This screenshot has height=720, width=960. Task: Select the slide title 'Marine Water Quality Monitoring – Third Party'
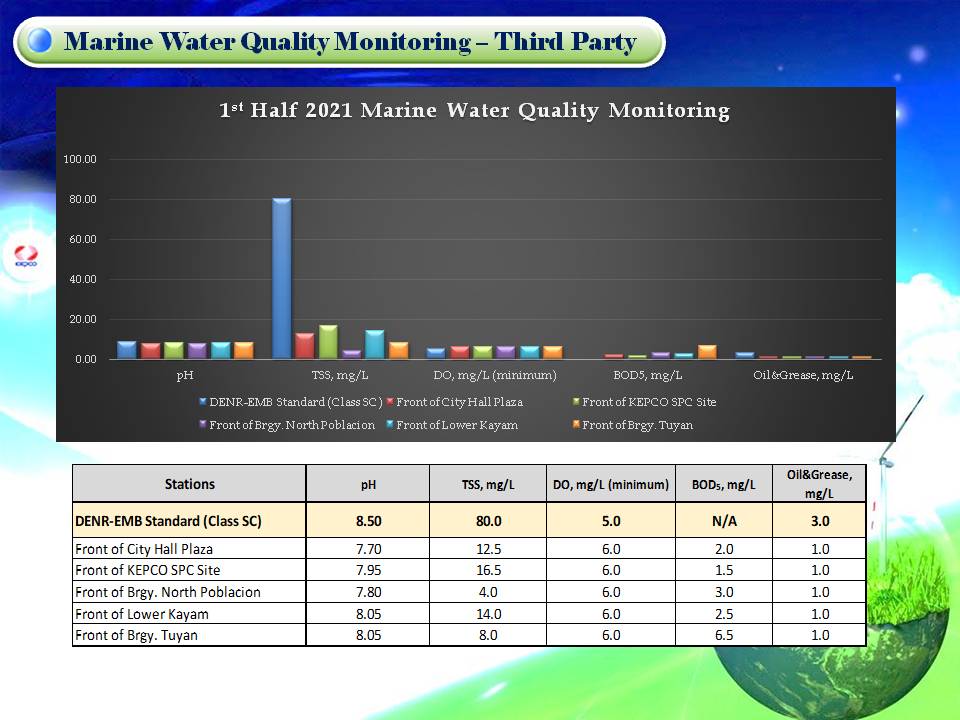point(350,42)
